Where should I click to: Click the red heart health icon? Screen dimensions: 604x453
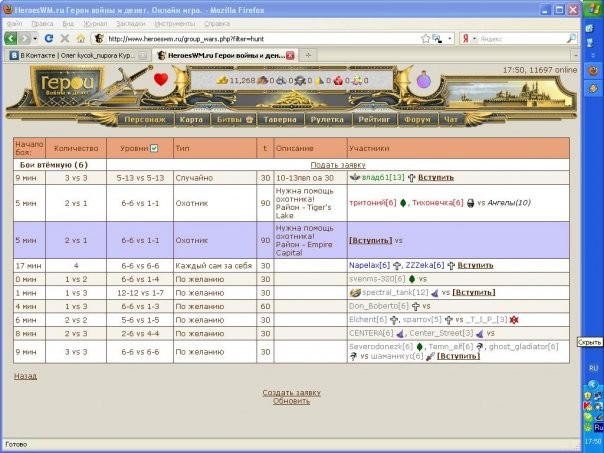click(161, 80)
